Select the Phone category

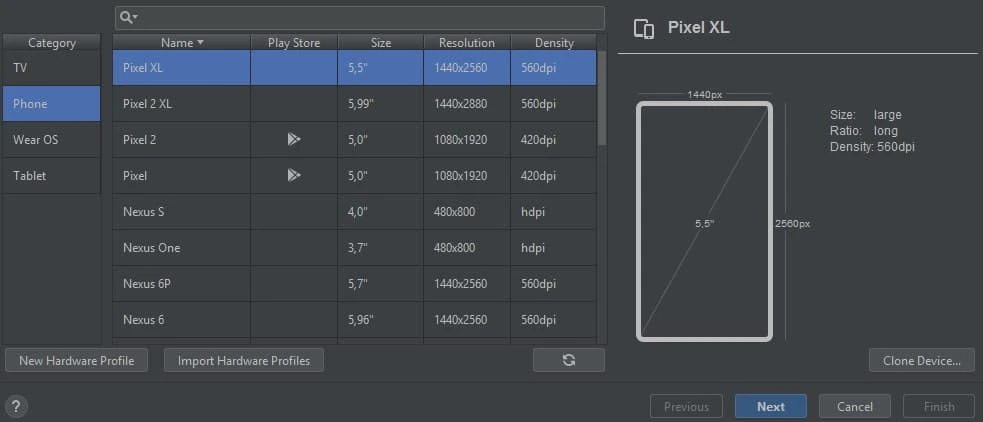click(51, 103)
